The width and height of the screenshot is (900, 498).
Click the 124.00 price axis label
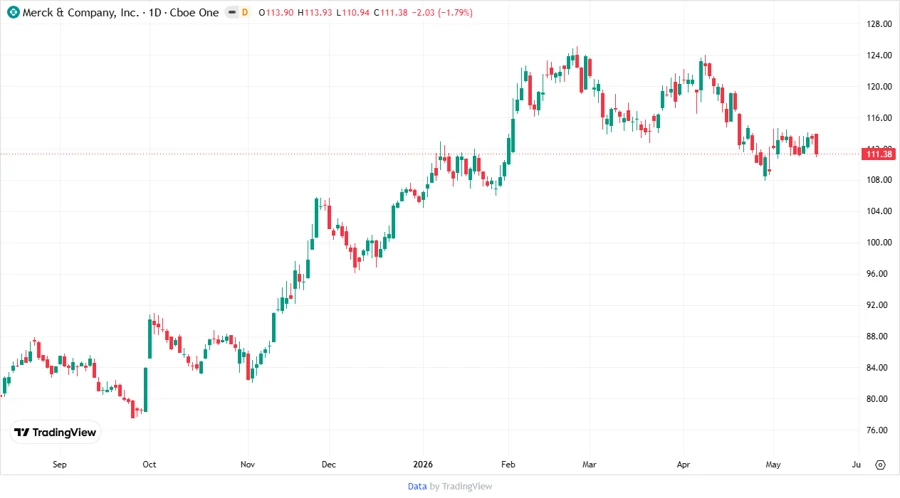[x=879, y=55]
